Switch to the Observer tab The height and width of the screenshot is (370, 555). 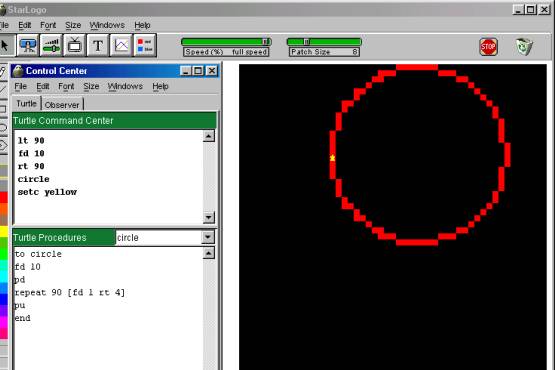[62, 105]
